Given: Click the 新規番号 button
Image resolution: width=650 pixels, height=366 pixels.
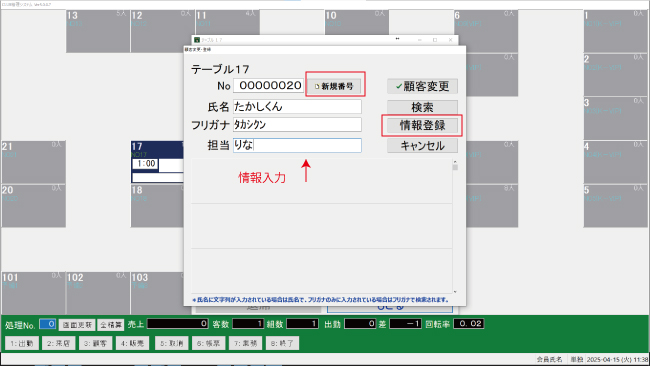Looking at the screenshot, I should pyautogui.click(x=335, y=86).
